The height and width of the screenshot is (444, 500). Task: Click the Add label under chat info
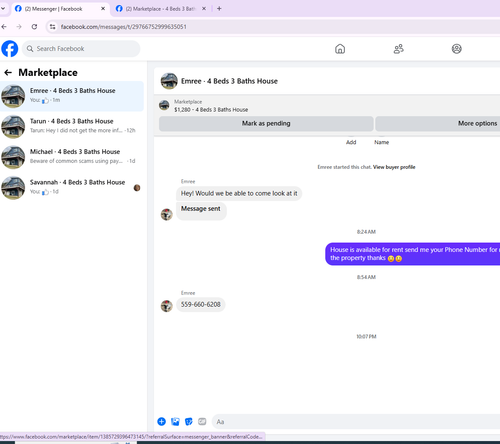pos(351,142)
